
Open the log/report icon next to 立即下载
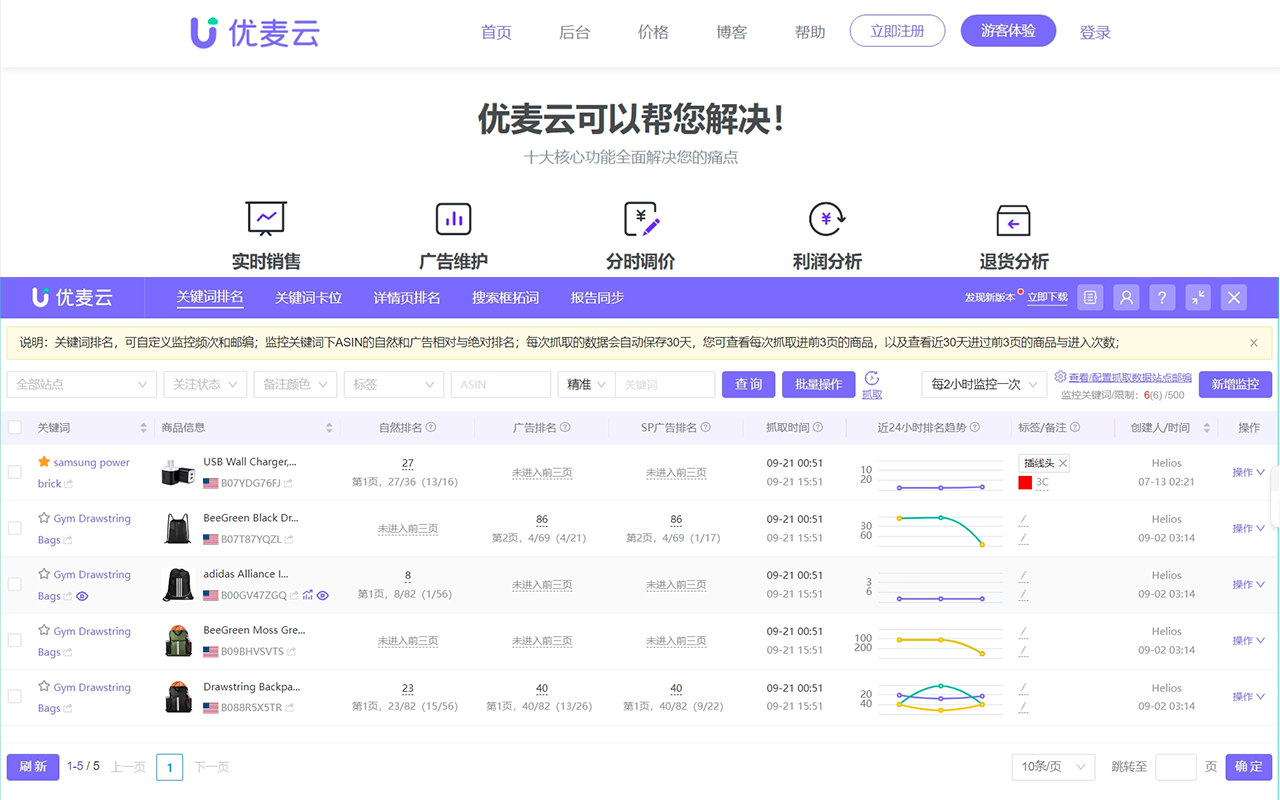[1089, 297]
